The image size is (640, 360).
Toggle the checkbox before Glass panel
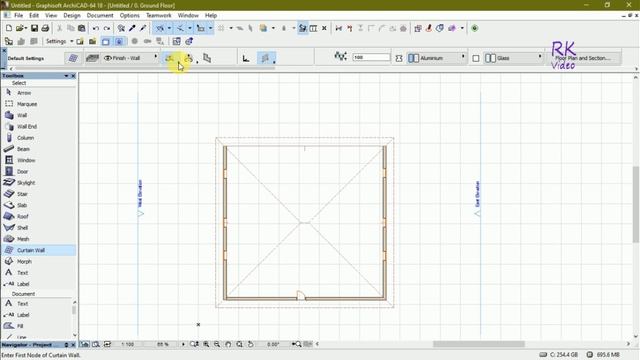[476, 58]
